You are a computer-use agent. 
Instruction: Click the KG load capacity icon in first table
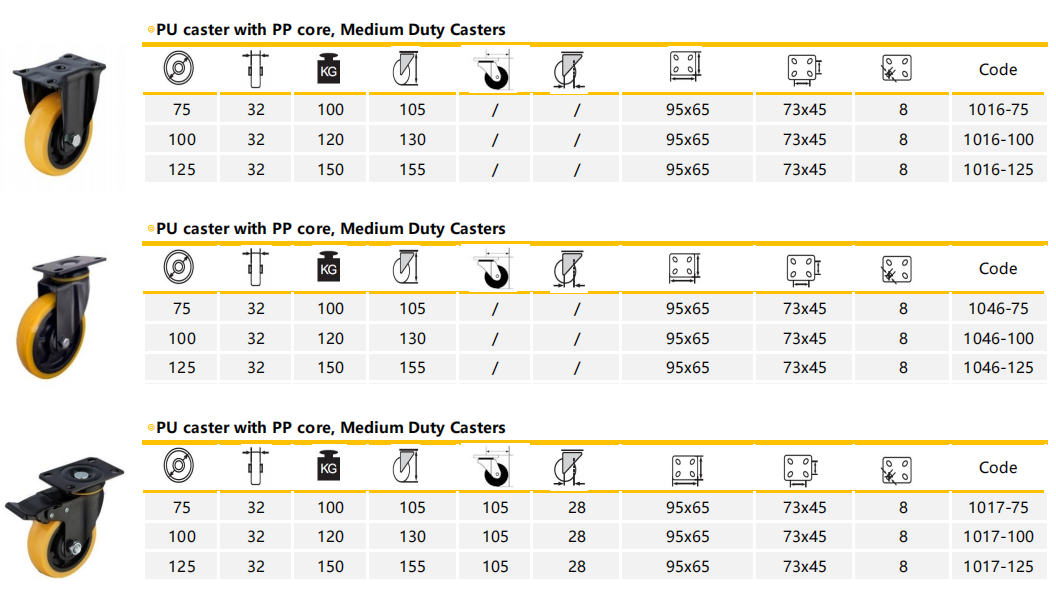pyautogui.click(x=330, y=69)
